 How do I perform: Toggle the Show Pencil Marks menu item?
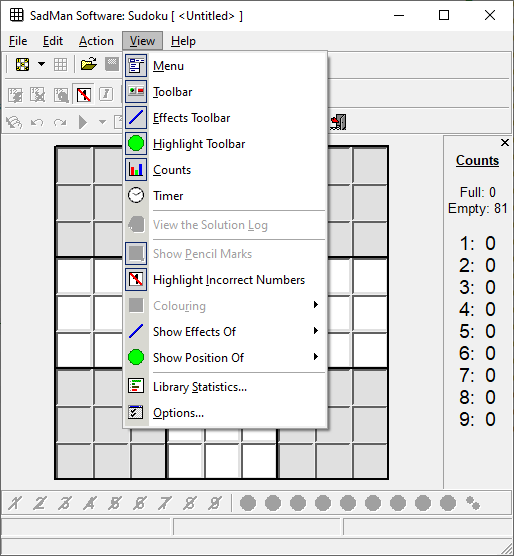pos(225,254)
